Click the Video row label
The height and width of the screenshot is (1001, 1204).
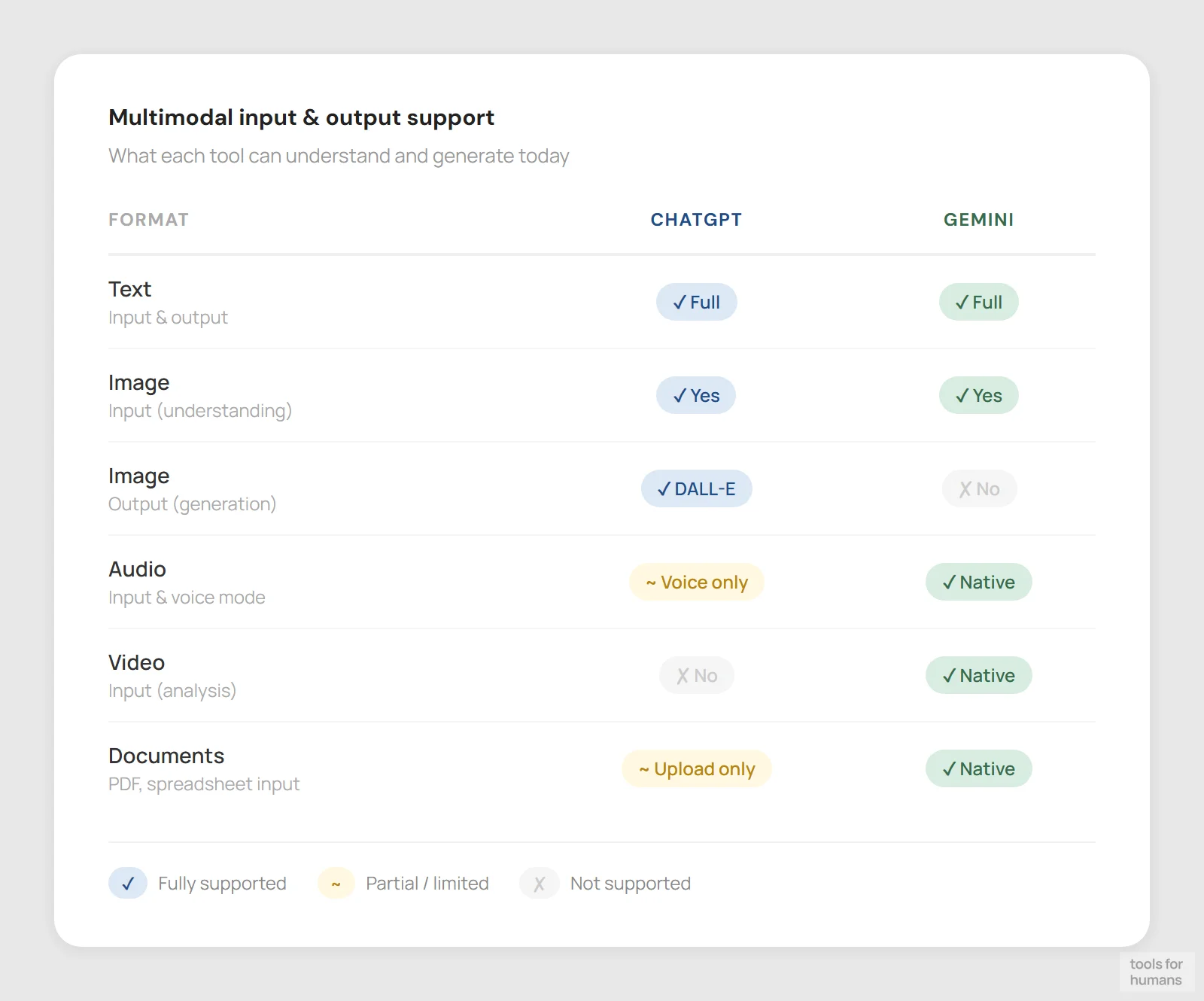pos(136,662)
